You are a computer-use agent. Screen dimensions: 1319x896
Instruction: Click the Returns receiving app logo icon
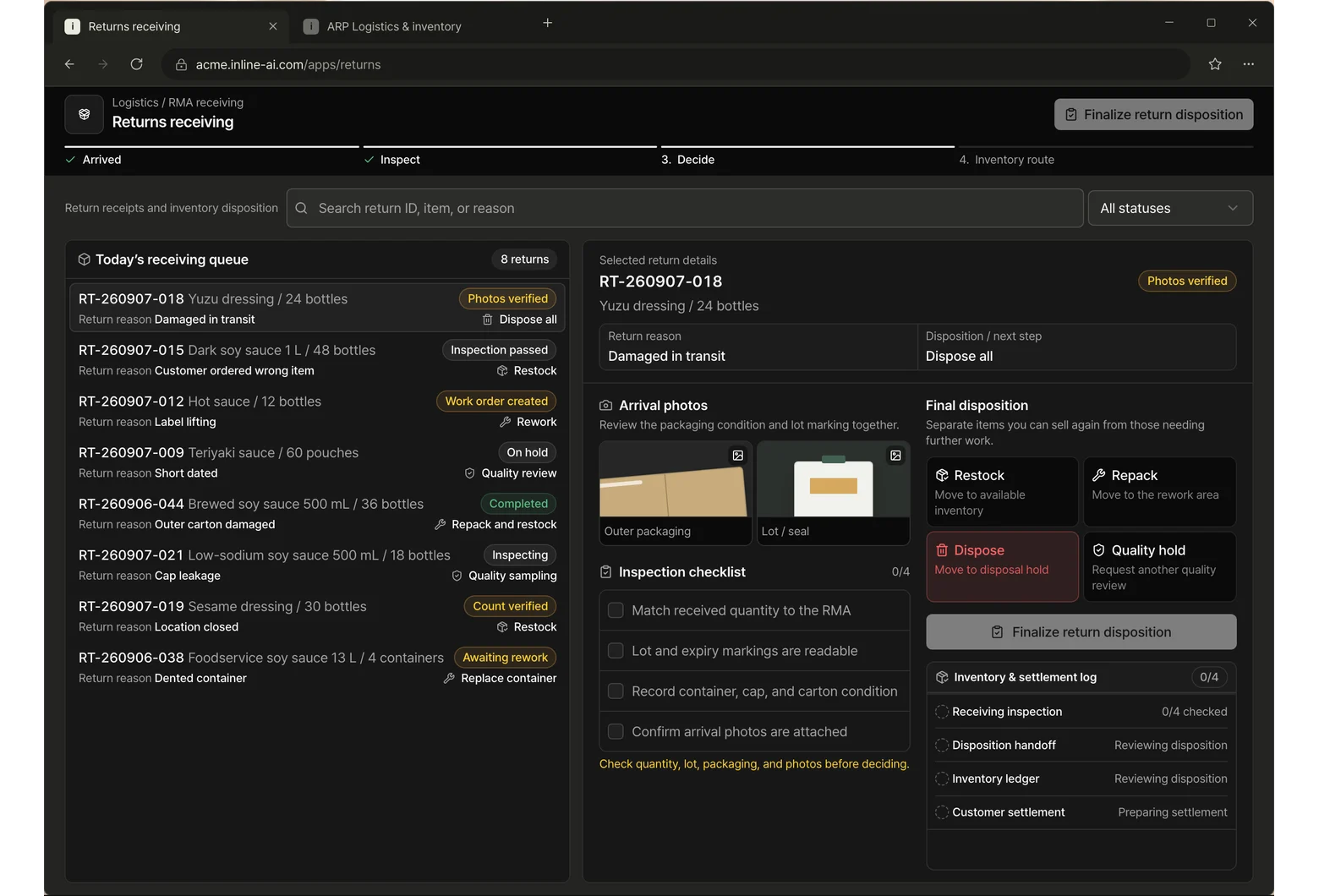85,114
